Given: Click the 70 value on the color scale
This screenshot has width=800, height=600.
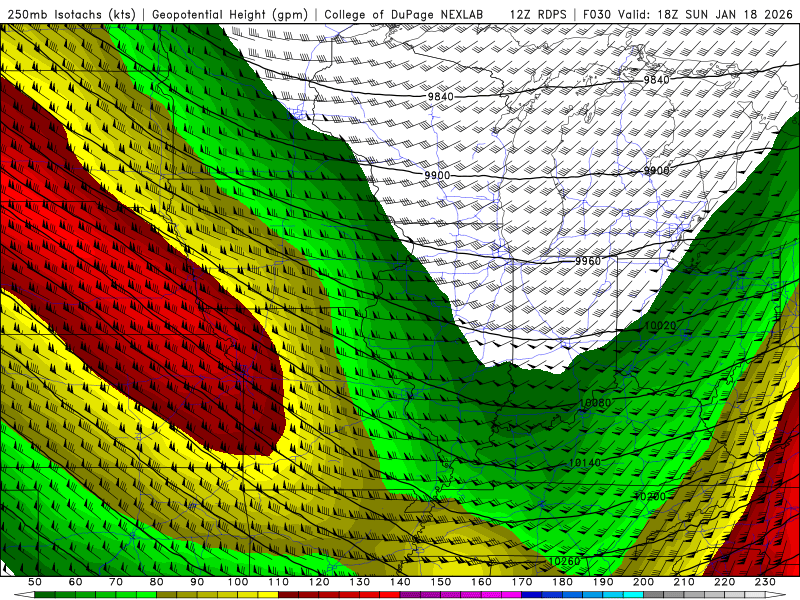Looking at the screenshot, I should (116, 582).
